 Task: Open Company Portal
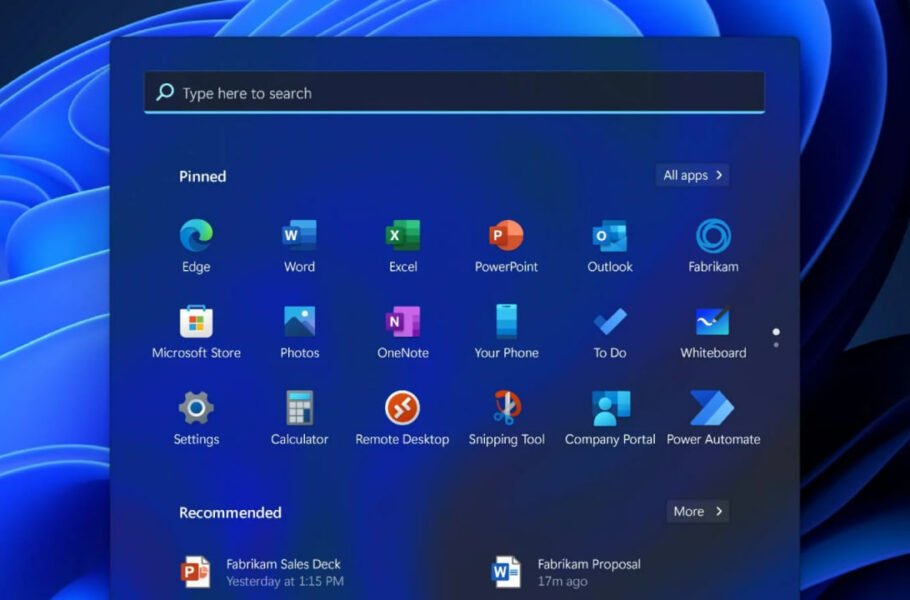pos(610,418)
